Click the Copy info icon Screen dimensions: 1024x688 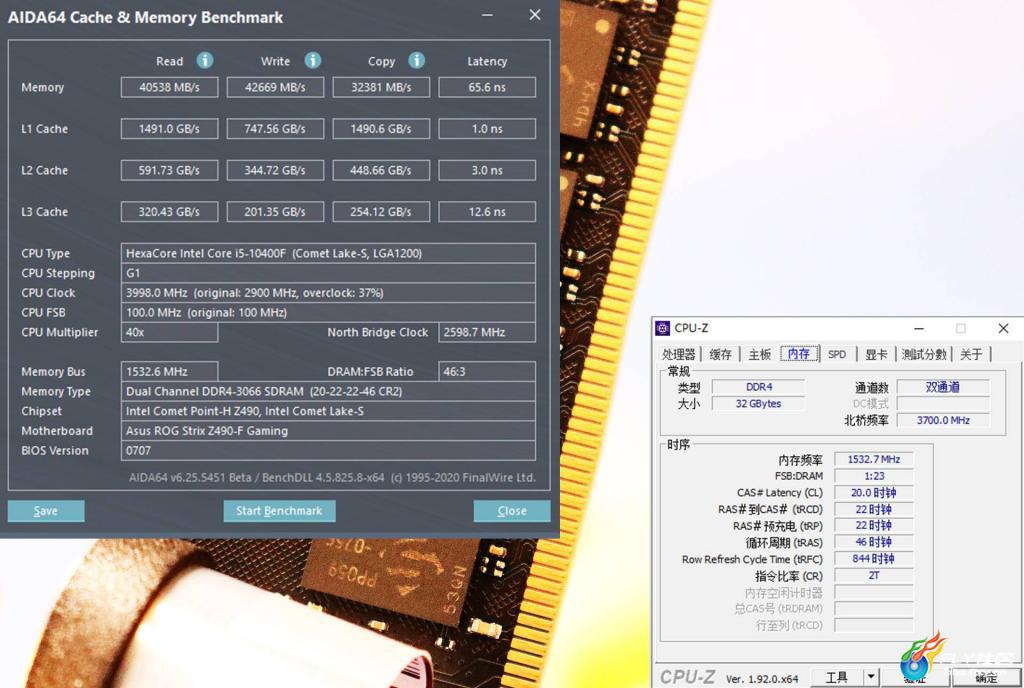[x=417, y=60]
